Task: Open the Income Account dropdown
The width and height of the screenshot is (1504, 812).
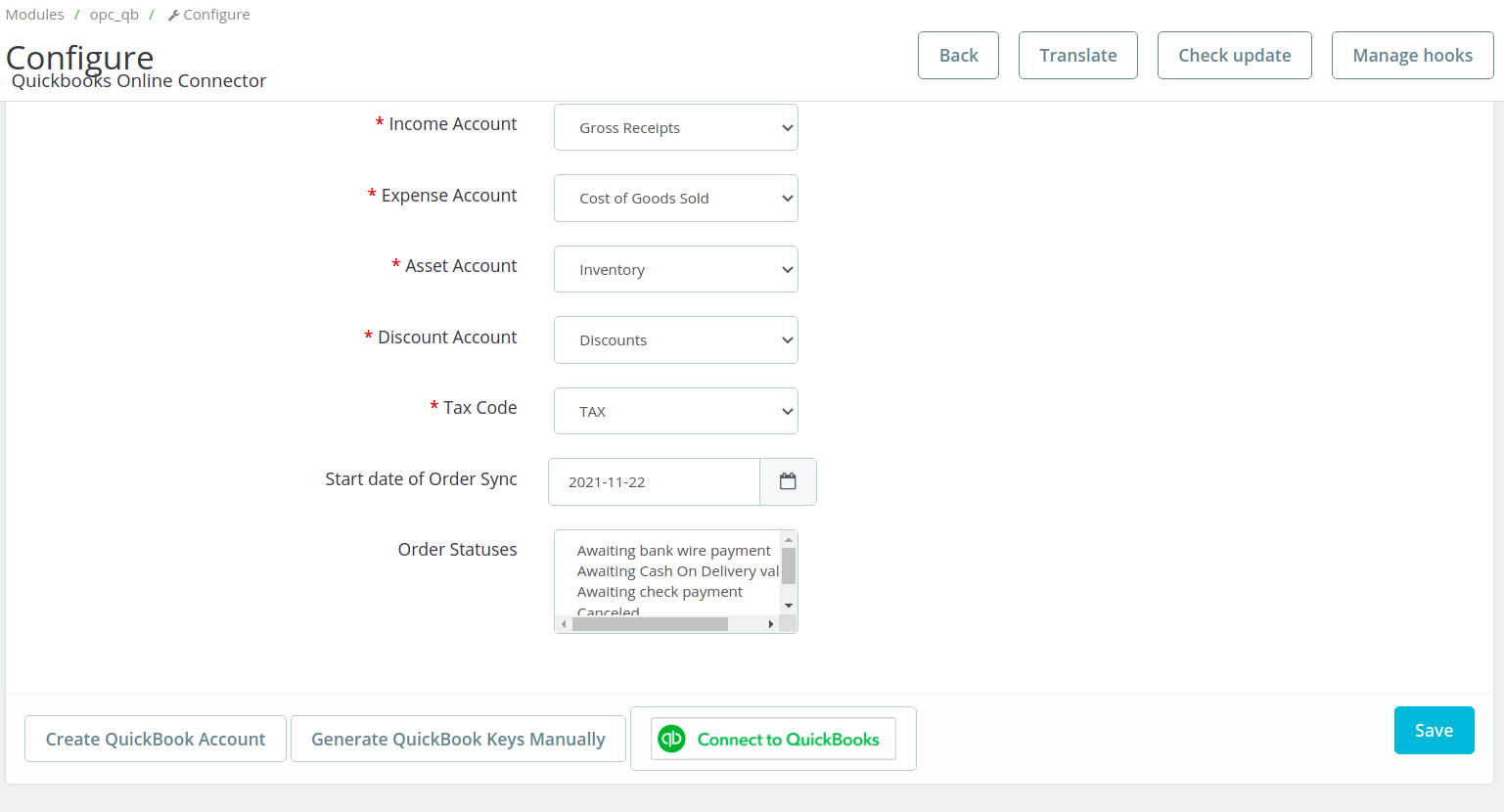Action: coord(676,127)
